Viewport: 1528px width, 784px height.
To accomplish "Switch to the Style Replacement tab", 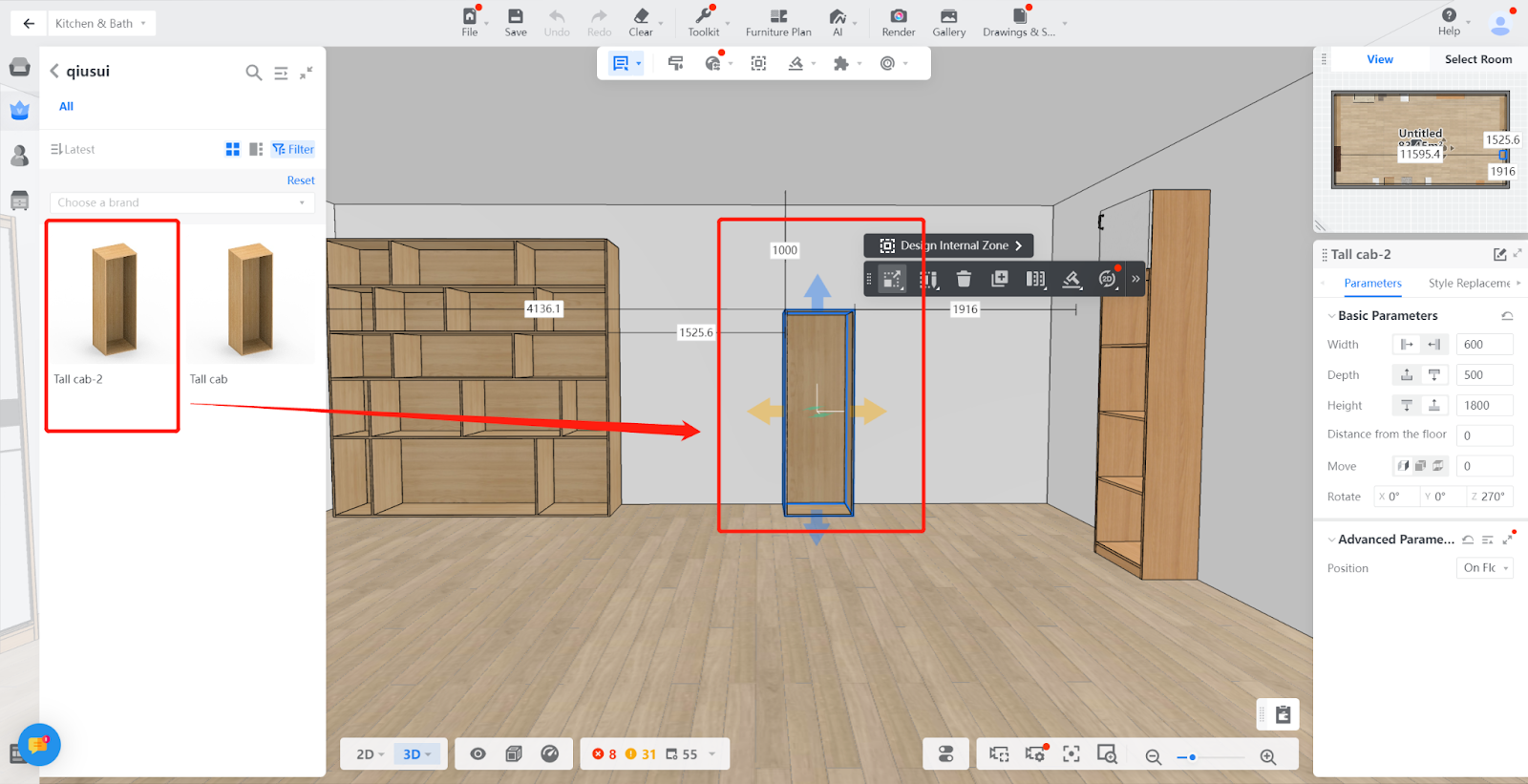I will tap(1469, 284).
